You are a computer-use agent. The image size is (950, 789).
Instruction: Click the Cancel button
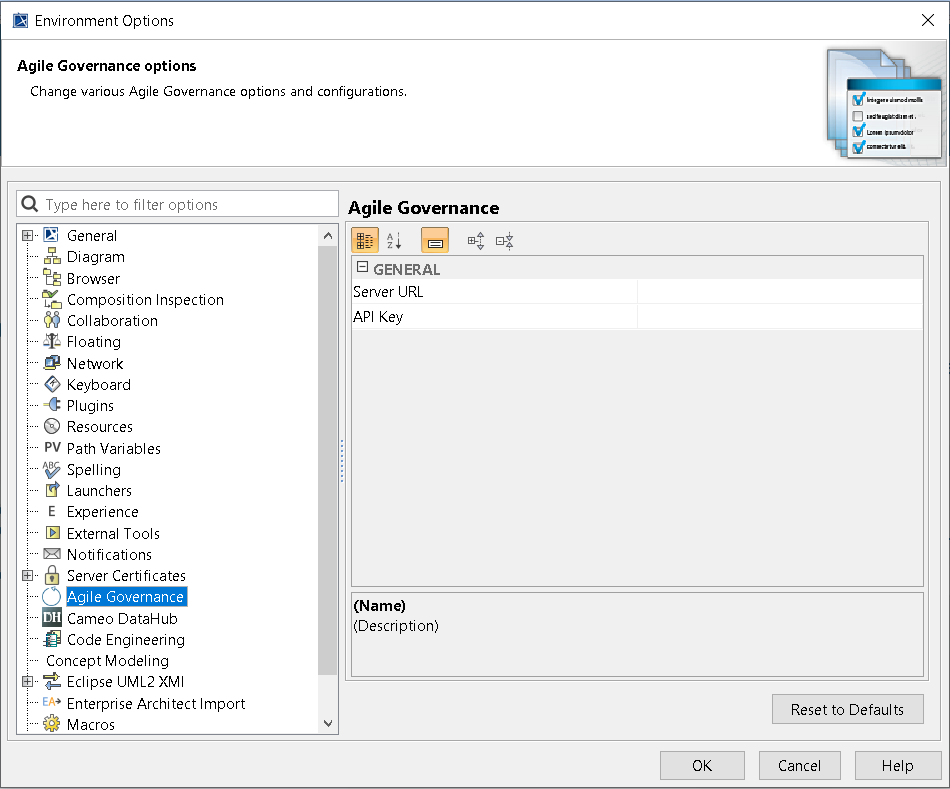click(x=799, y=765)
